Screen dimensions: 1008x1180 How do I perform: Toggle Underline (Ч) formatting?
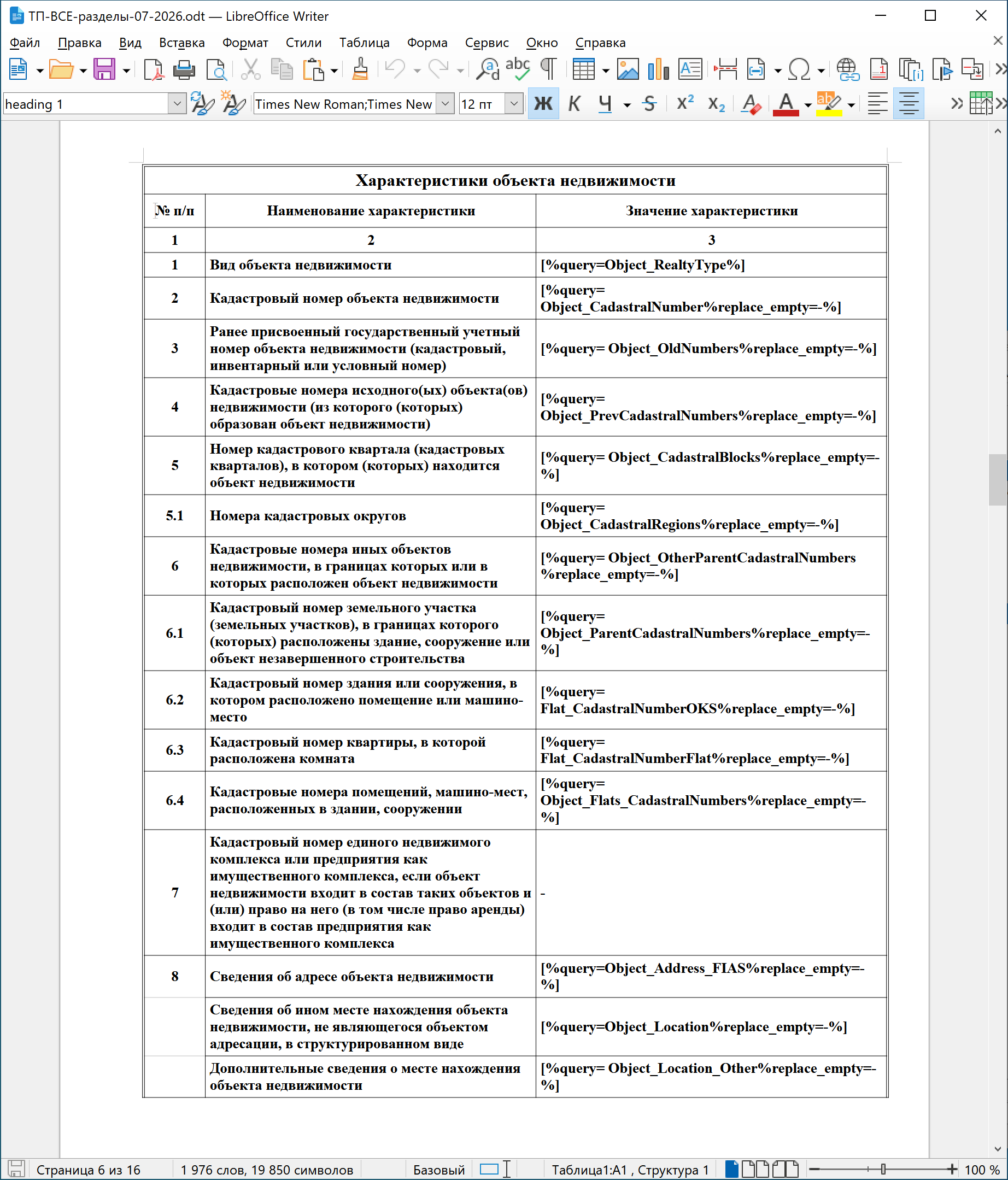click(605, 104)
